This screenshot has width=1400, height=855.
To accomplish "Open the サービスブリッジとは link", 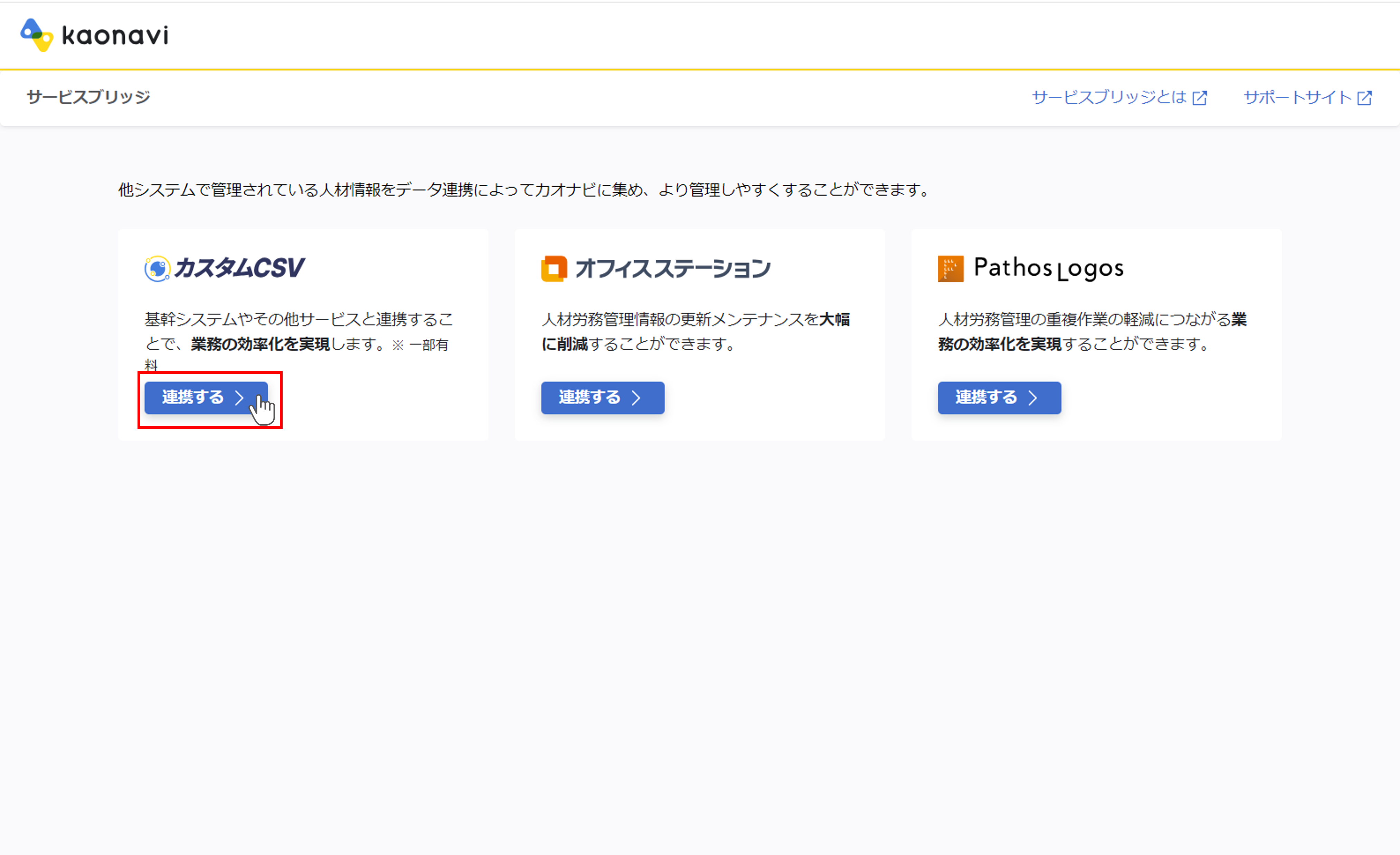I will [x=1119, y=97].
